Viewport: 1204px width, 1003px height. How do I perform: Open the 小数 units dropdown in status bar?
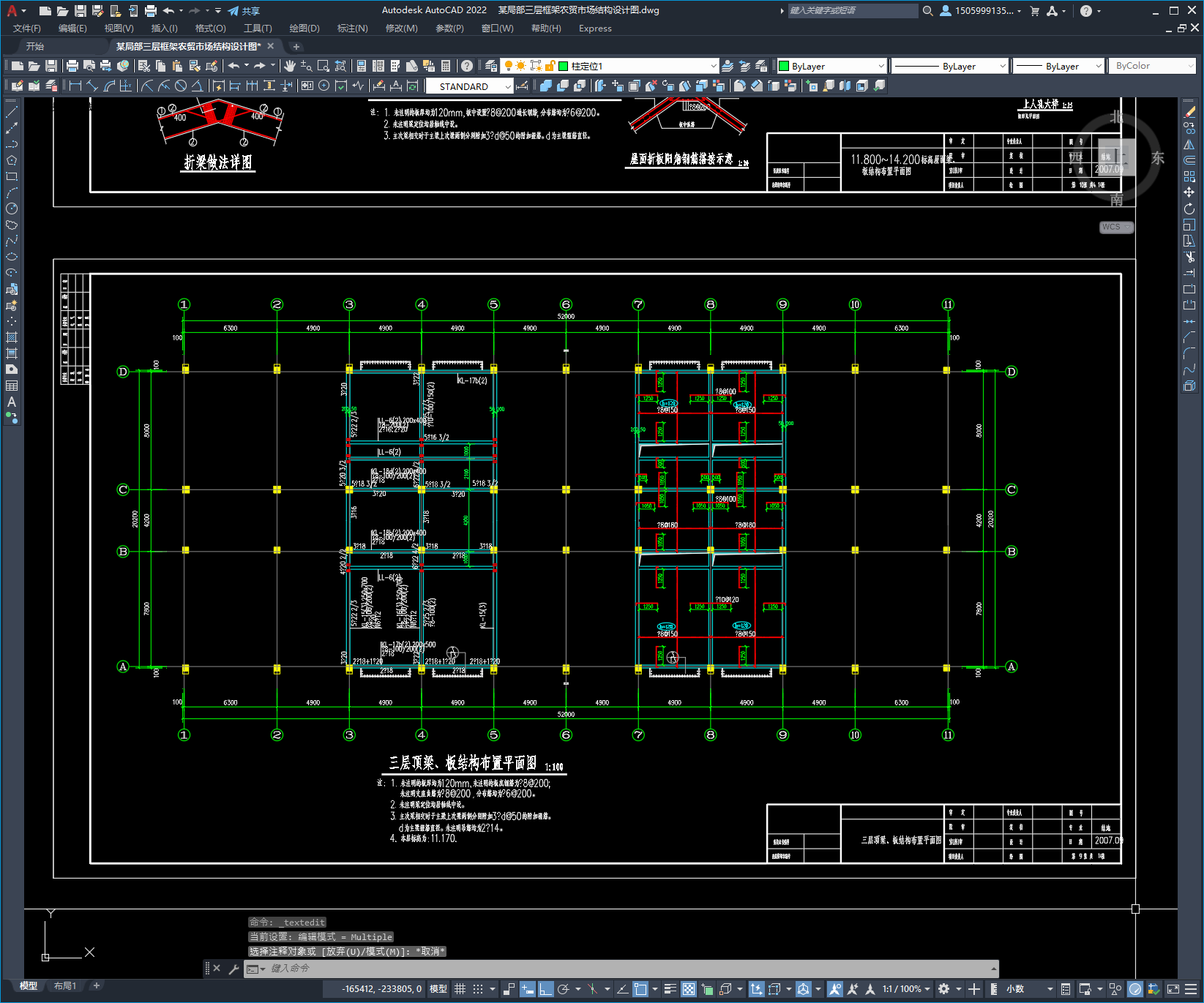(x=1030, y=989)
